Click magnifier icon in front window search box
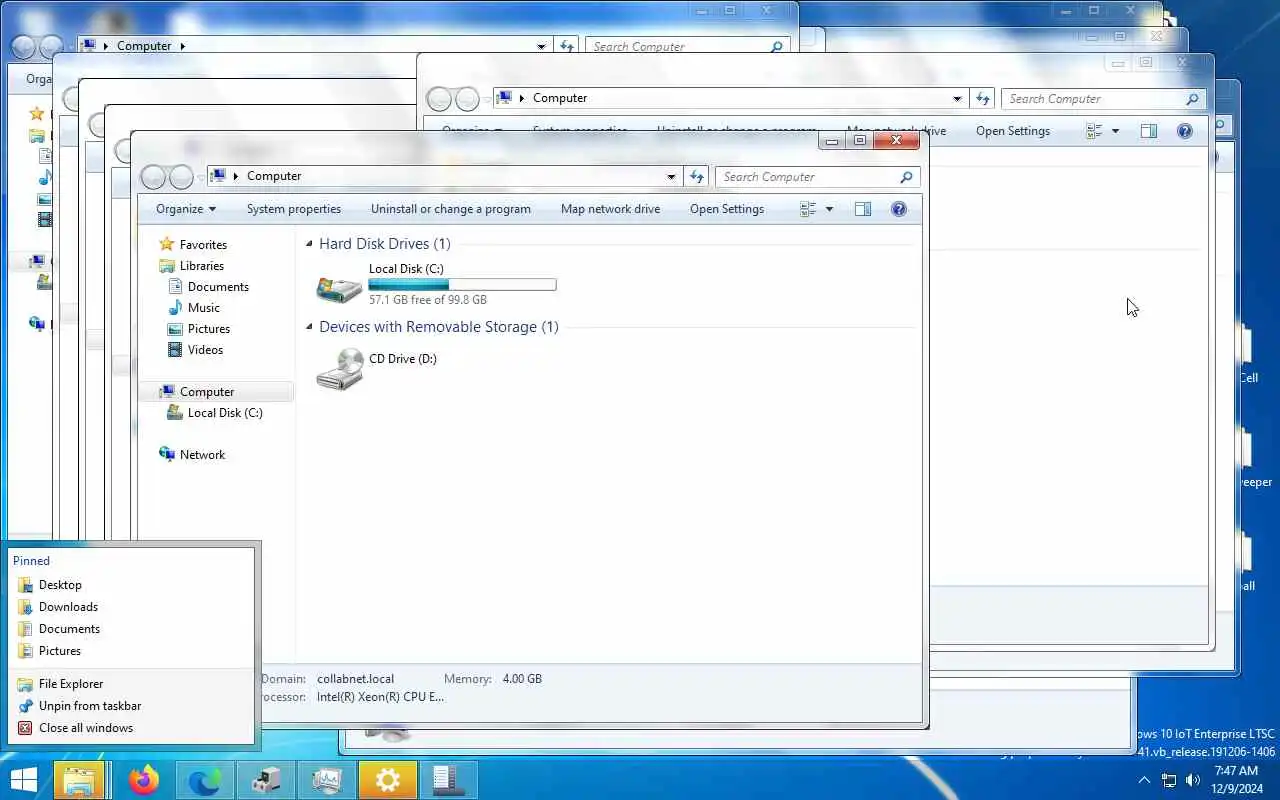Viewport: 1280px width, 800px height. tap(906, 177)
